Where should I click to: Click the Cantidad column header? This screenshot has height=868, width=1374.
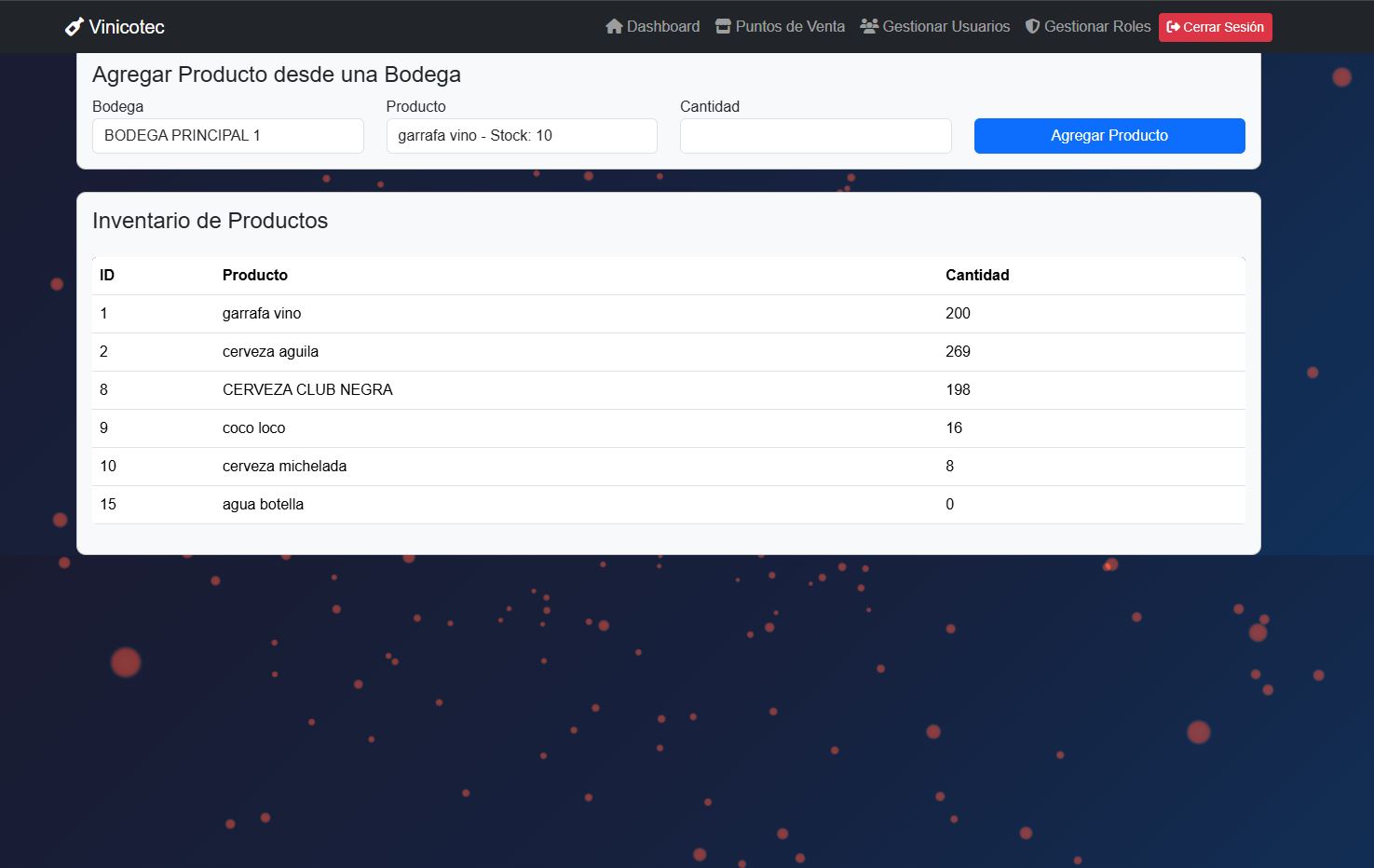[977, 275]
